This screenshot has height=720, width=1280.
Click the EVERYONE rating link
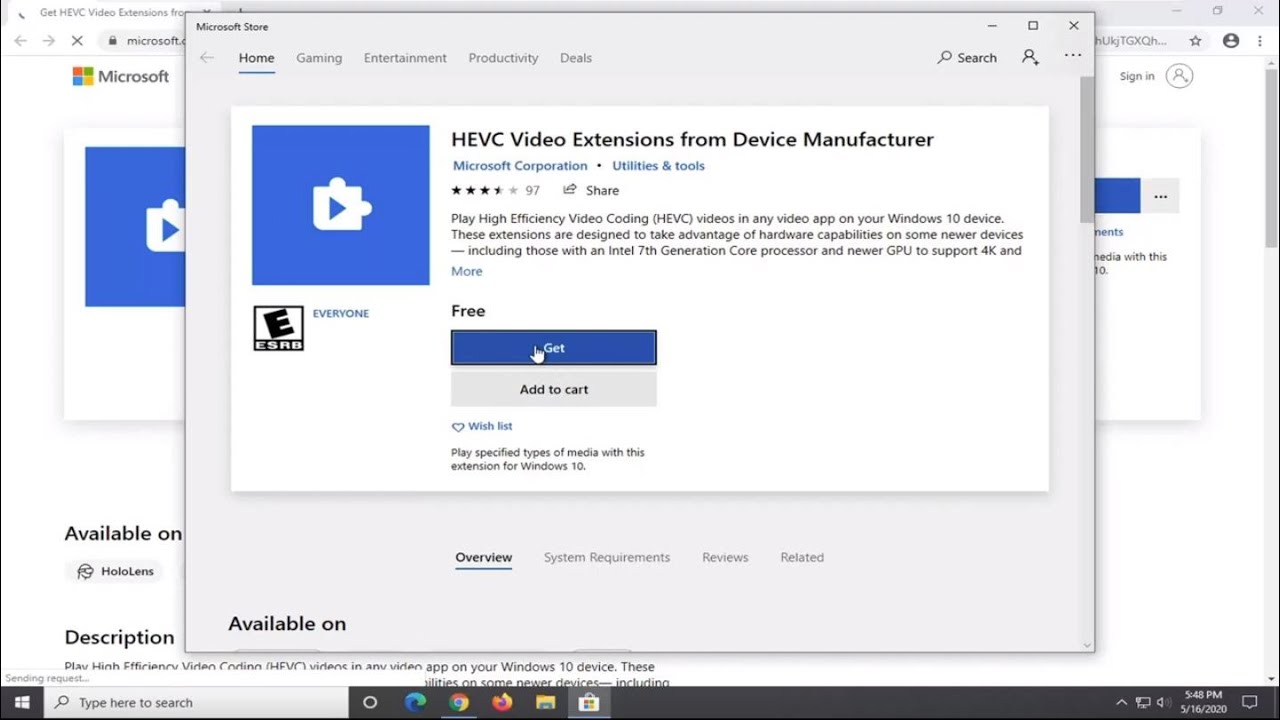click(341, 314)
